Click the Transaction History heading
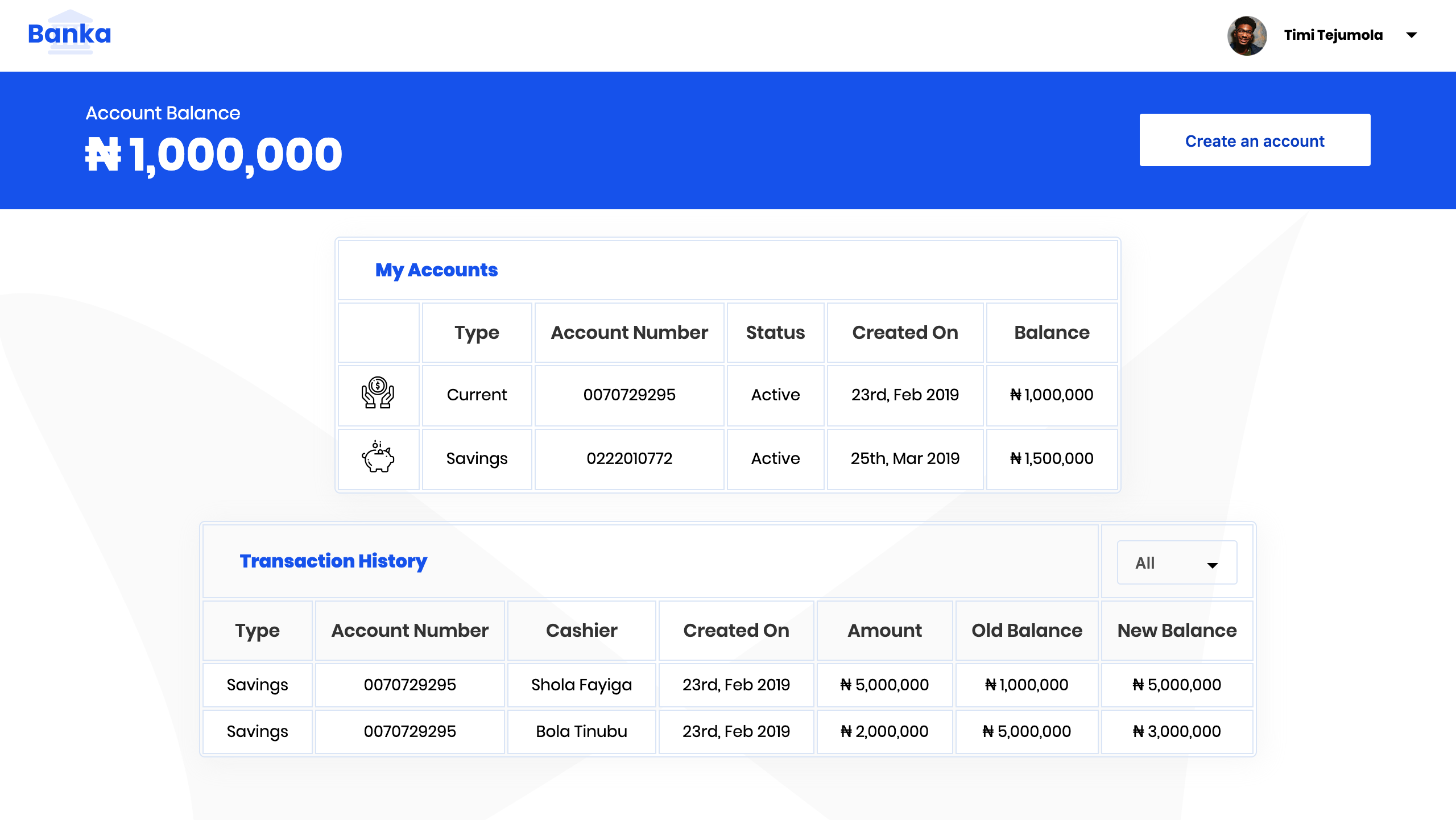The image size is (1456, 820). click(333, 561)
